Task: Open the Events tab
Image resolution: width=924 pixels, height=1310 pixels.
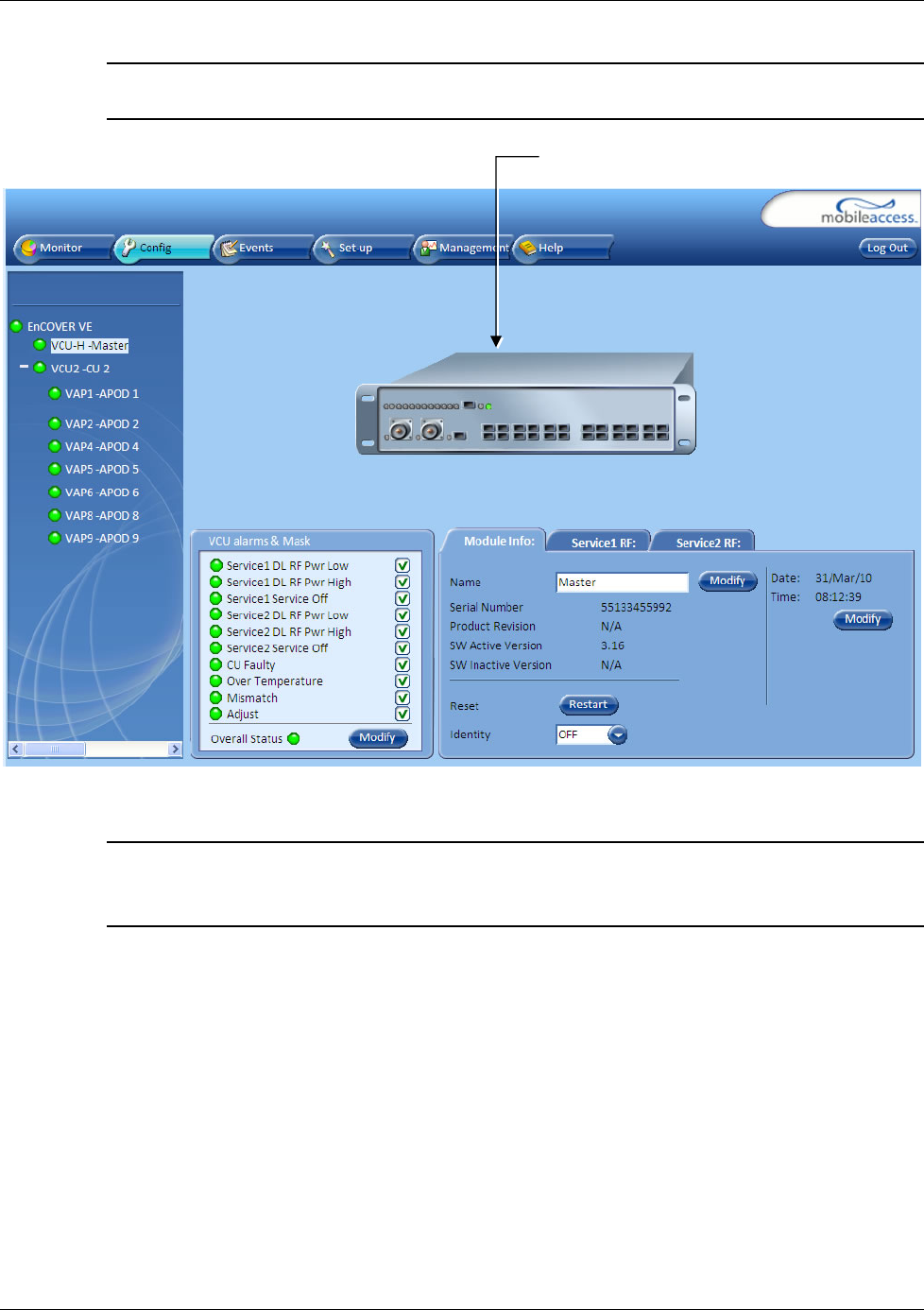Action: [263, 248]
